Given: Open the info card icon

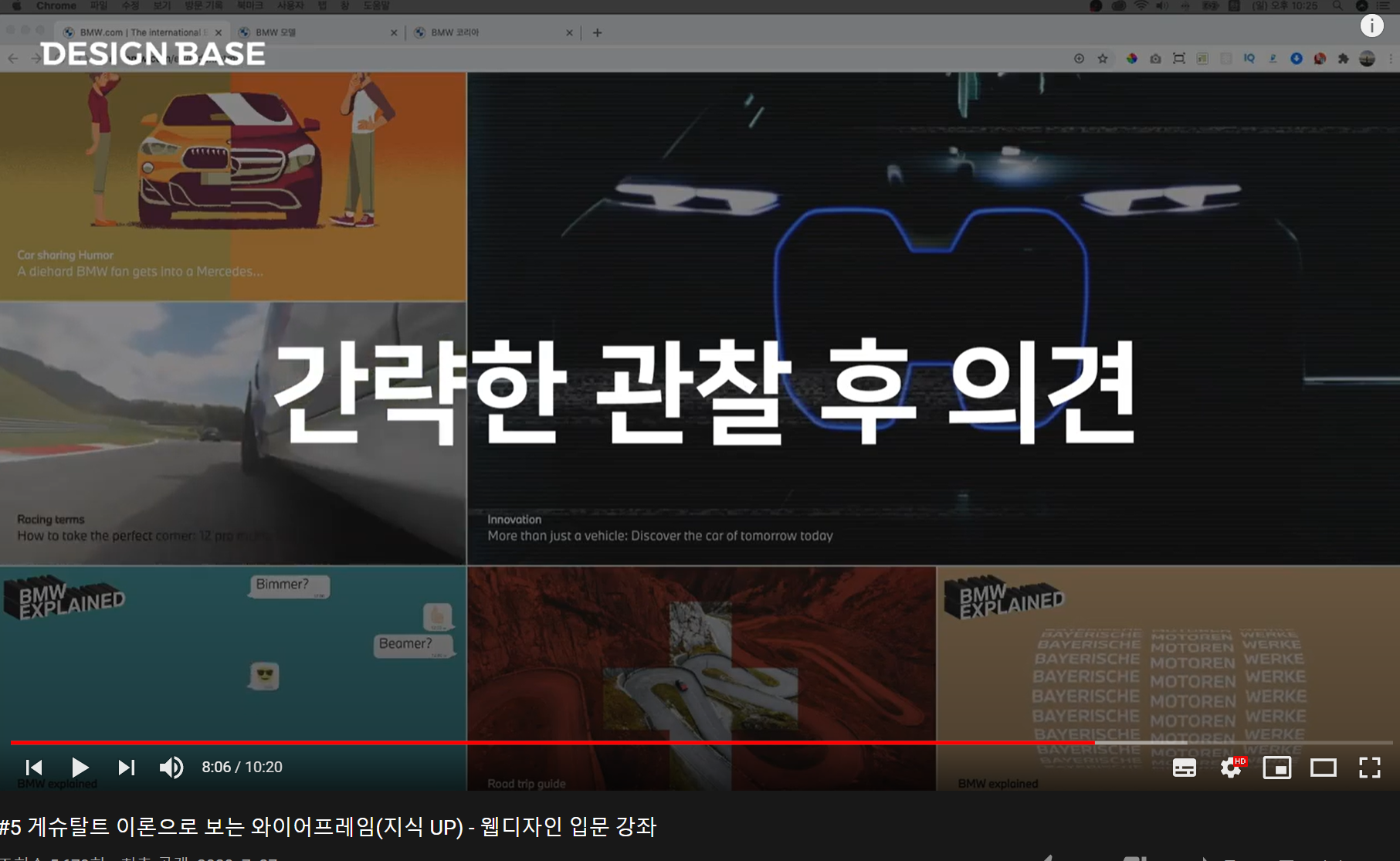Looking at the screenshot, I should tap(1371, 25).
